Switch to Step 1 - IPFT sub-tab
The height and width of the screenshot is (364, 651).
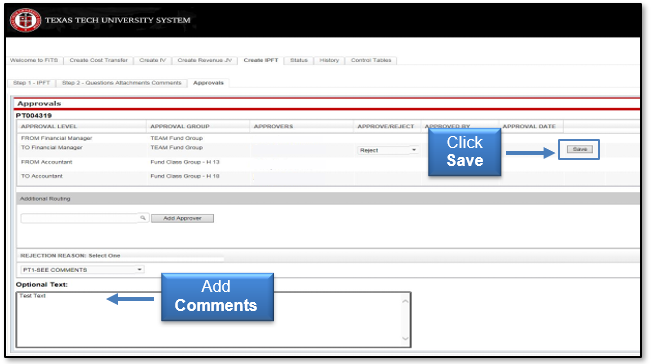tap(32, 83)
